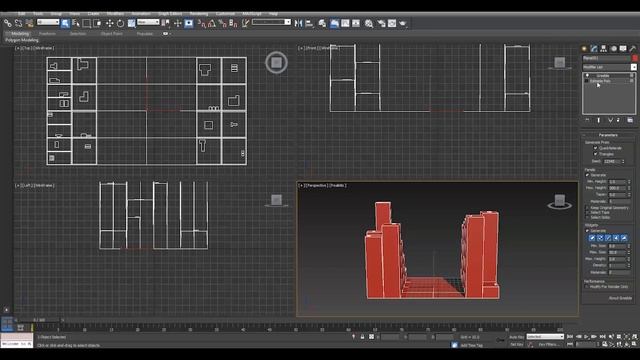
Task: Toggle Window/Crossing selection mode icon
Action: [97, 23]
